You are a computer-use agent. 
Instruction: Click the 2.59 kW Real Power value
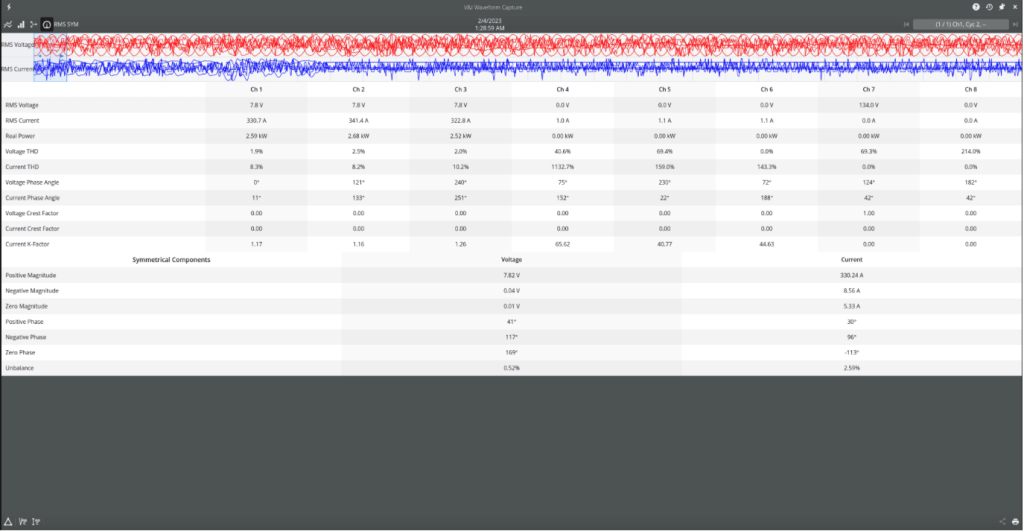[256, 136]
